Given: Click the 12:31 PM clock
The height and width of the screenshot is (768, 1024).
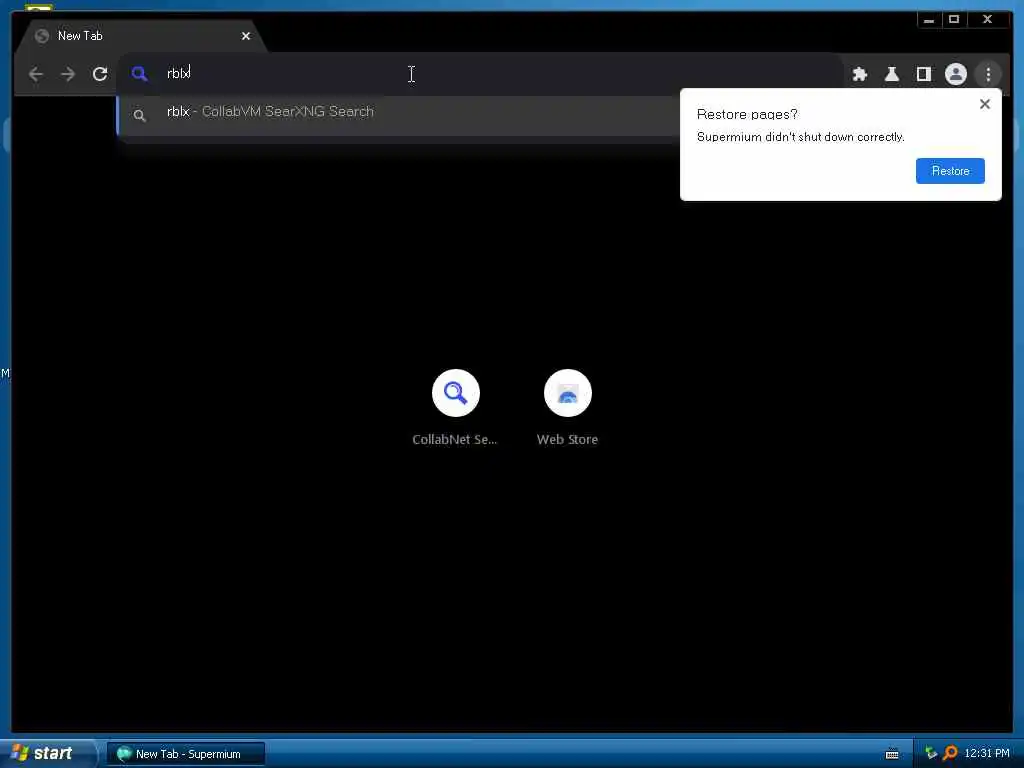Looking at the screenshot, I should pos(987,753).
